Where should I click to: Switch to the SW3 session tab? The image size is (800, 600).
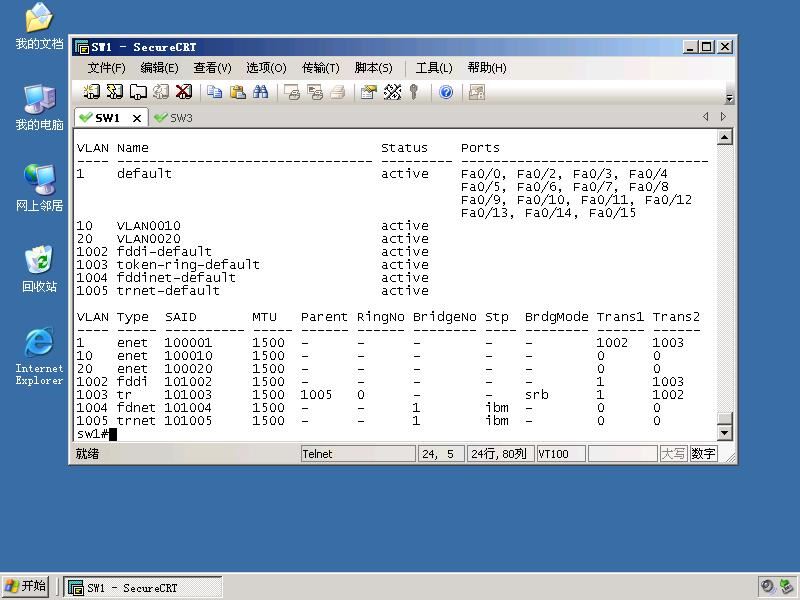[174, 118]
